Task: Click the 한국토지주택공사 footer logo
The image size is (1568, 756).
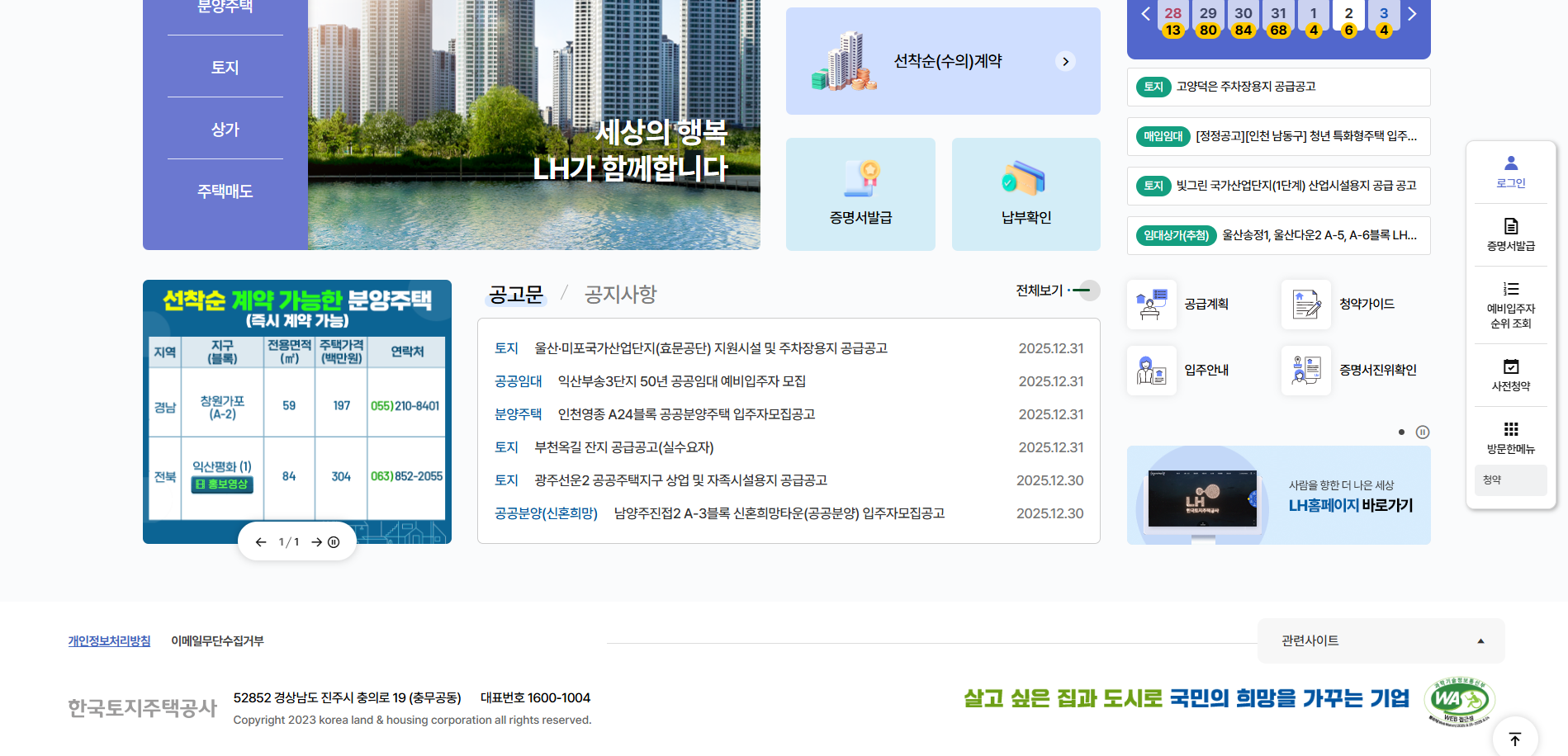Action: [x=142, y=708]
